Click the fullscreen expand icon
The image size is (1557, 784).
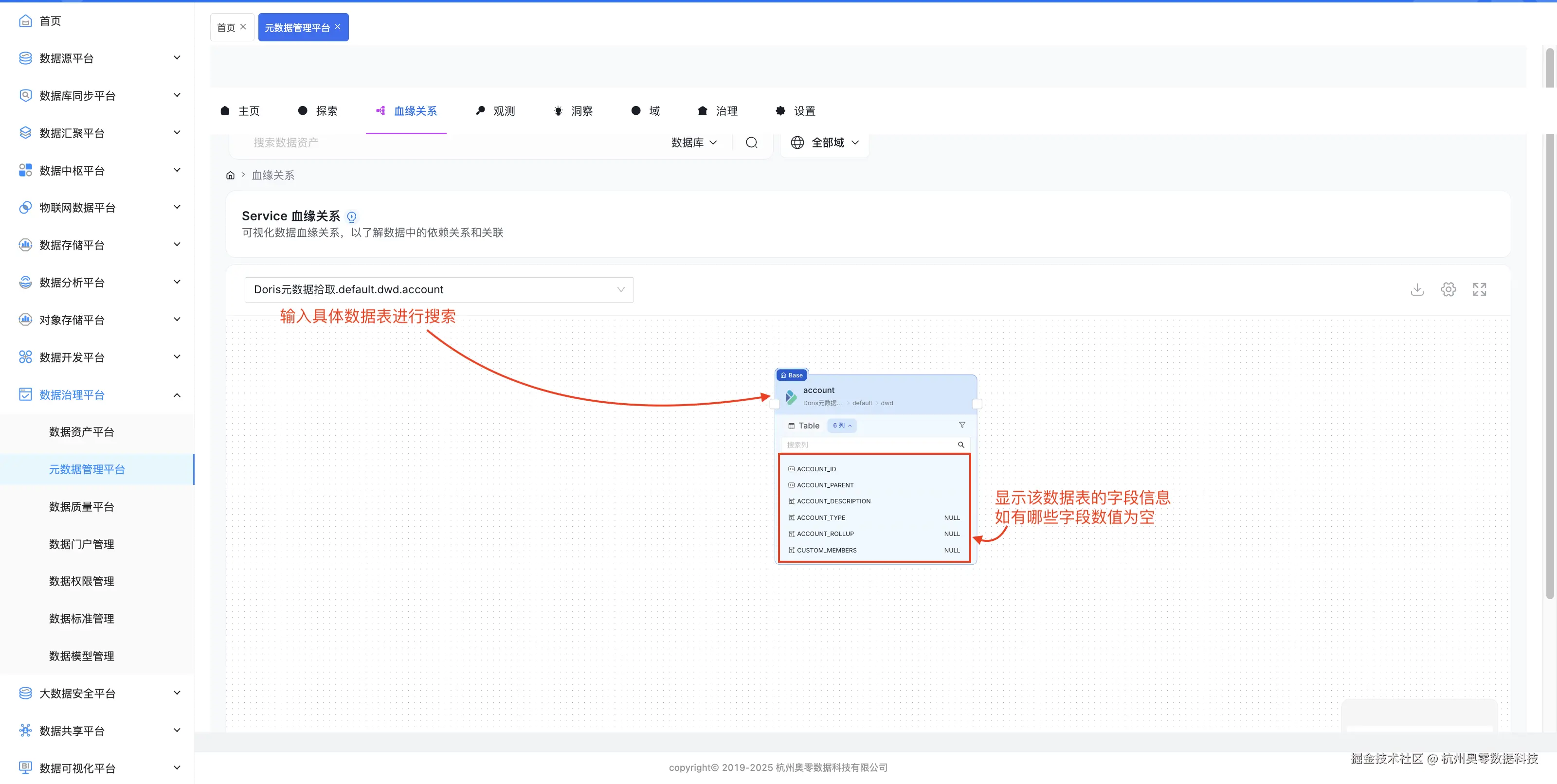click(1479, 289)
